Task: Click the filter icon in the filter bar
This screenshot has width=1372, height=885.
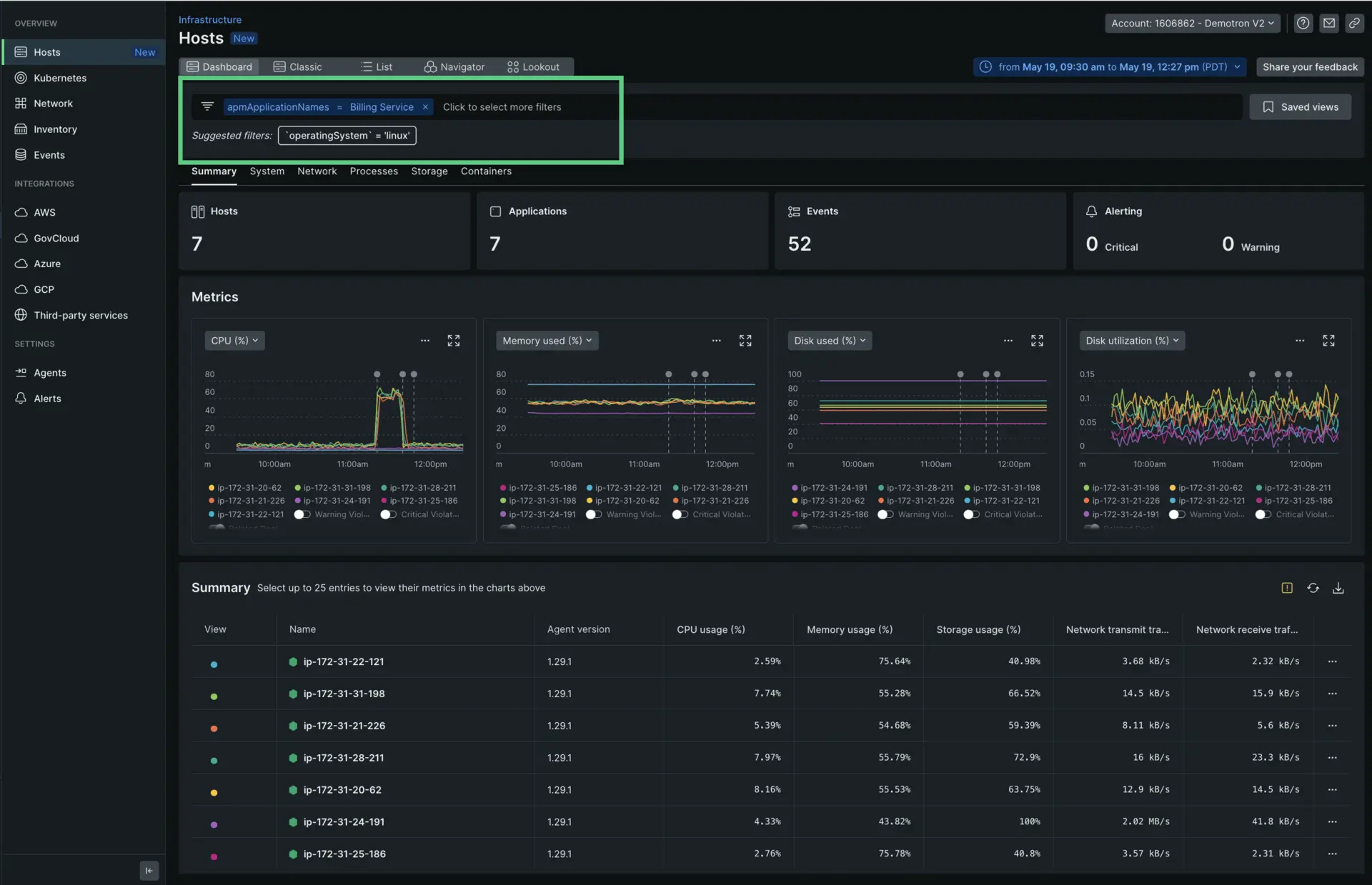Action: 207,106
